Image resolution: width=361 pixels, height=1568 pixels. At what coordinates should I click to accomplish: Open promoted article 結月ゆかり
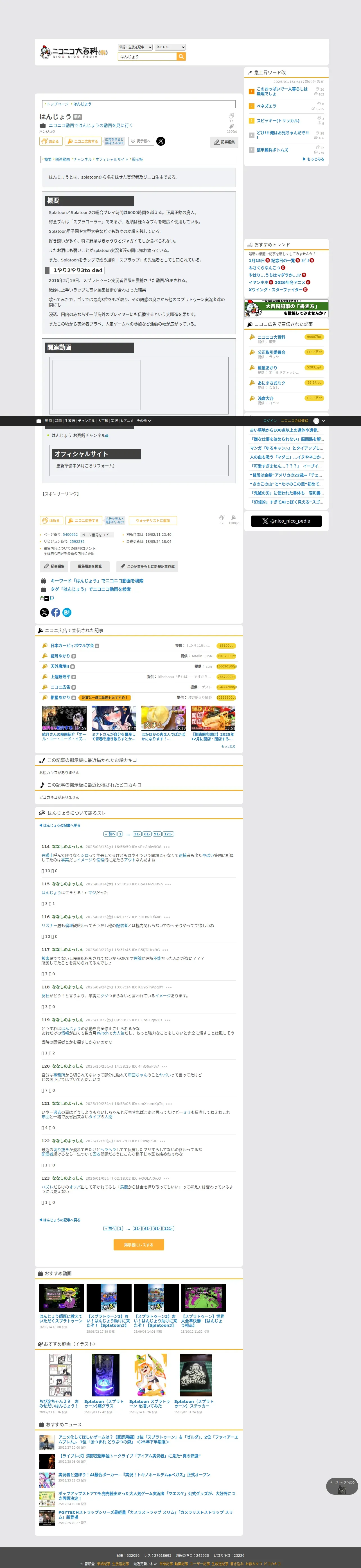pyautogui.click(x=60, y=656)
